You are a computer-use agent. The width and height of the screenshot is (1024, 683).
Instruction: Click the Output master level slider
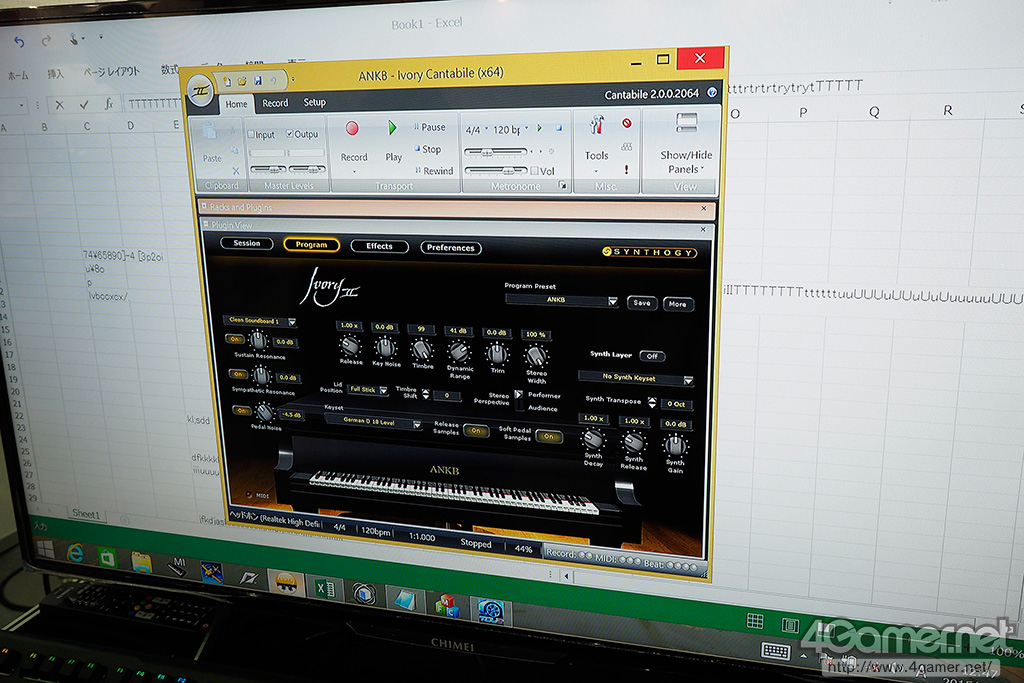pyautogui.click(x=307, y=168)
